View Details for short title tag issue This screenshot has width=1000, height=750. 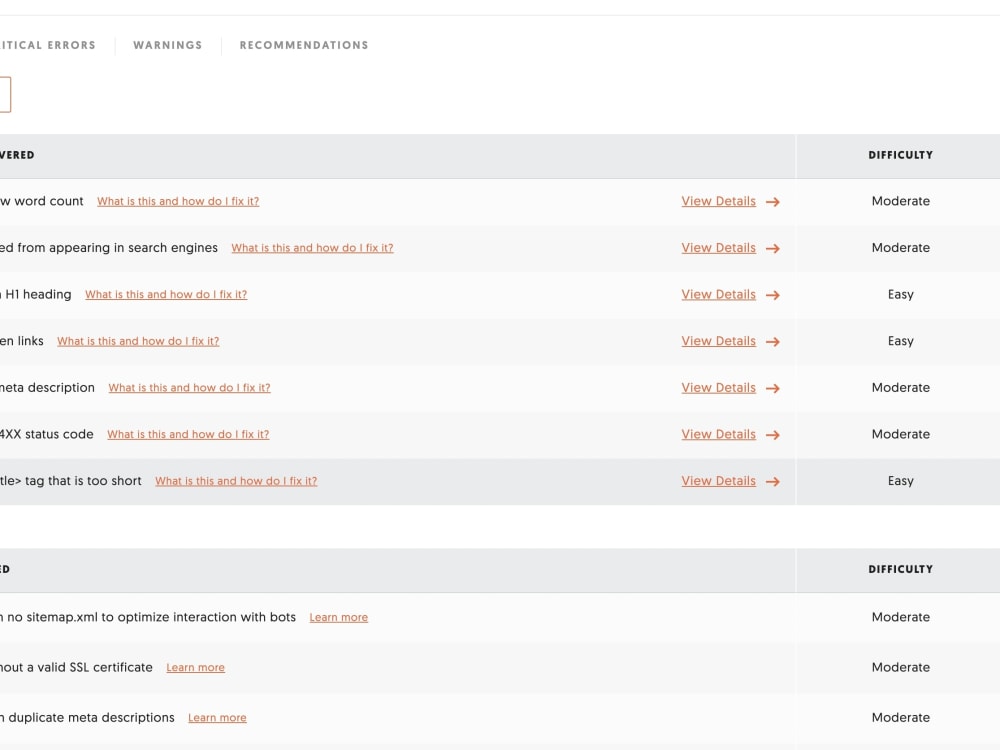(718, 480)
